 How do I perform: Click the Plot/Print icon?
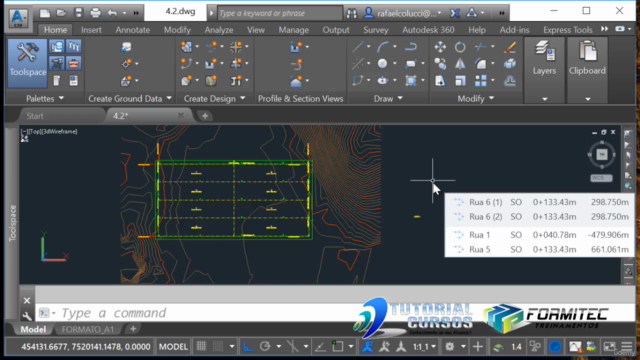point(95,13)
